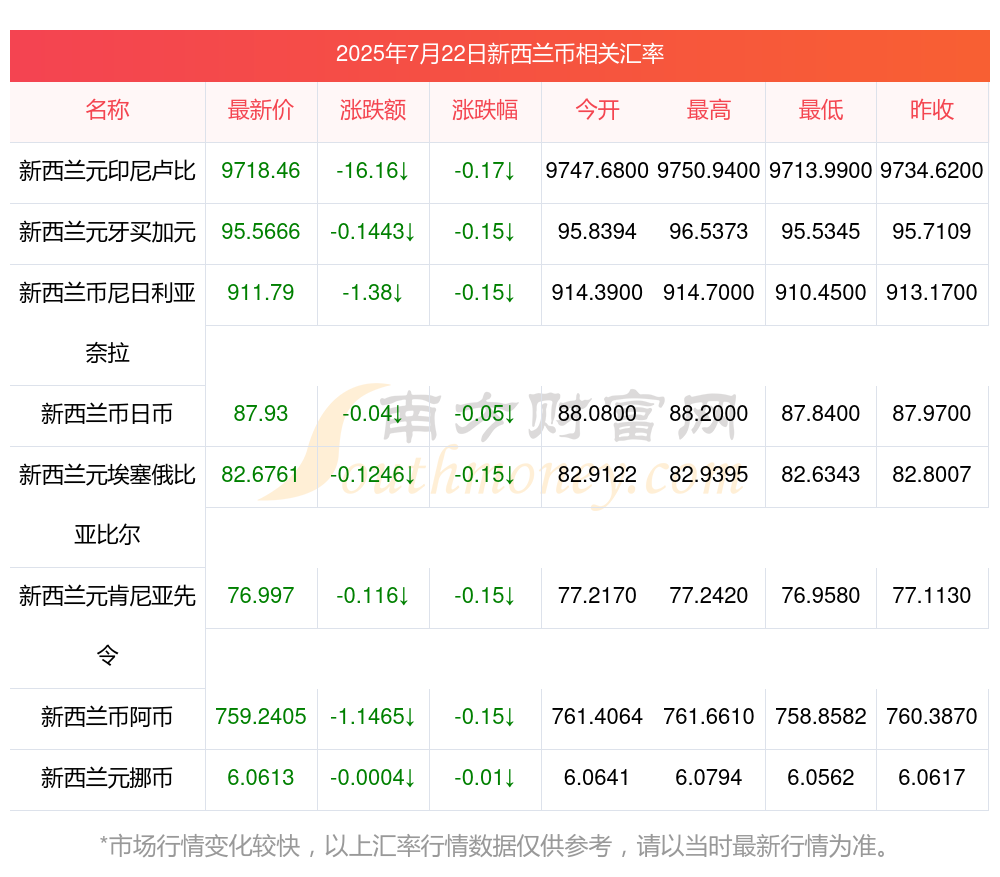Select the row name 新西兰元印尼卢比
Image resolution: width=1000 pixels, height=877 pixels.
tap(107, 171)
